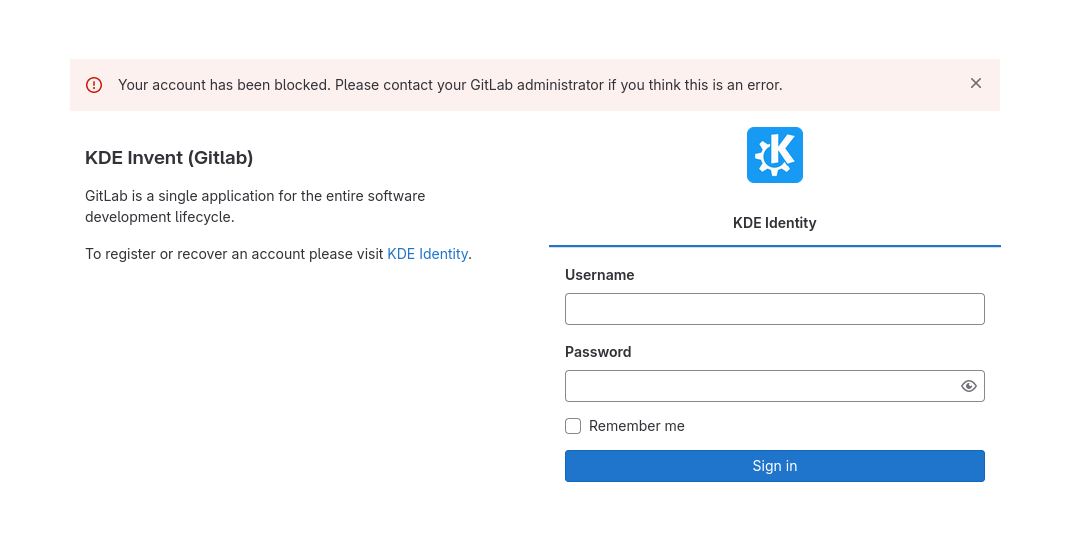This screenshot has width=1068, height=545.
Task: Enable the Remember me checkbox
Action: point(573,426)
